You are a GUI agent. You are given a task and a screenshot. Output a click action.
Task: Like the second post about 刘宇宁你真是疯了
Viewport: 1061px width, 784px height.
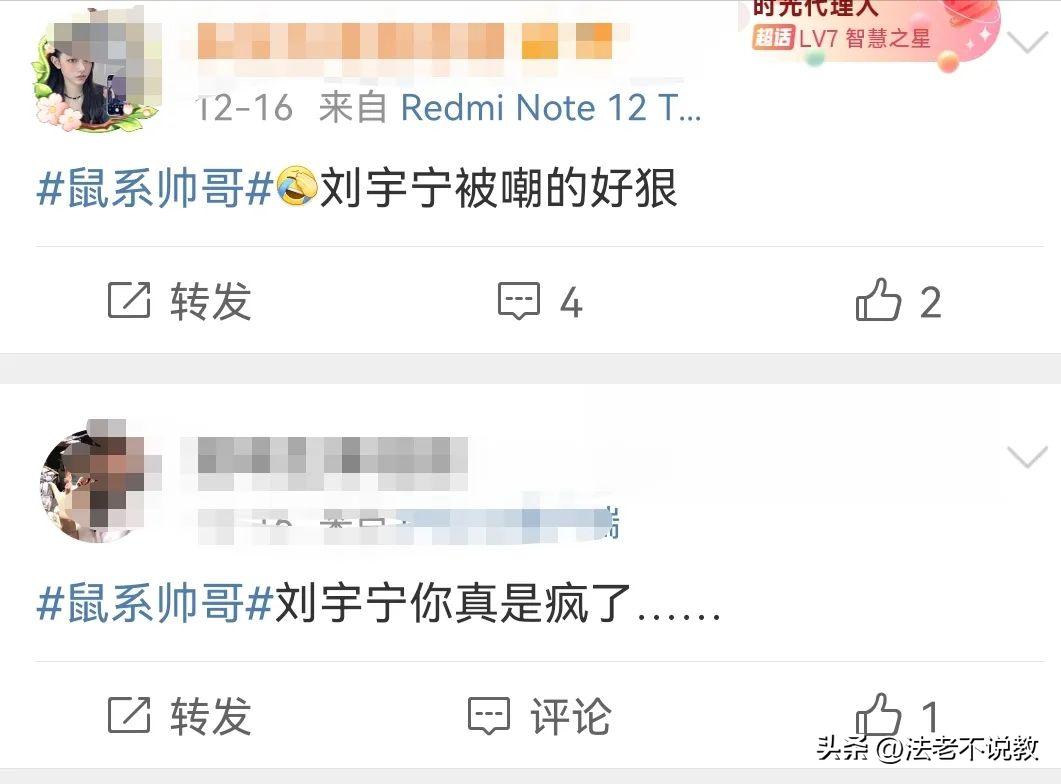pyautogui.click(x=878, y=714)
